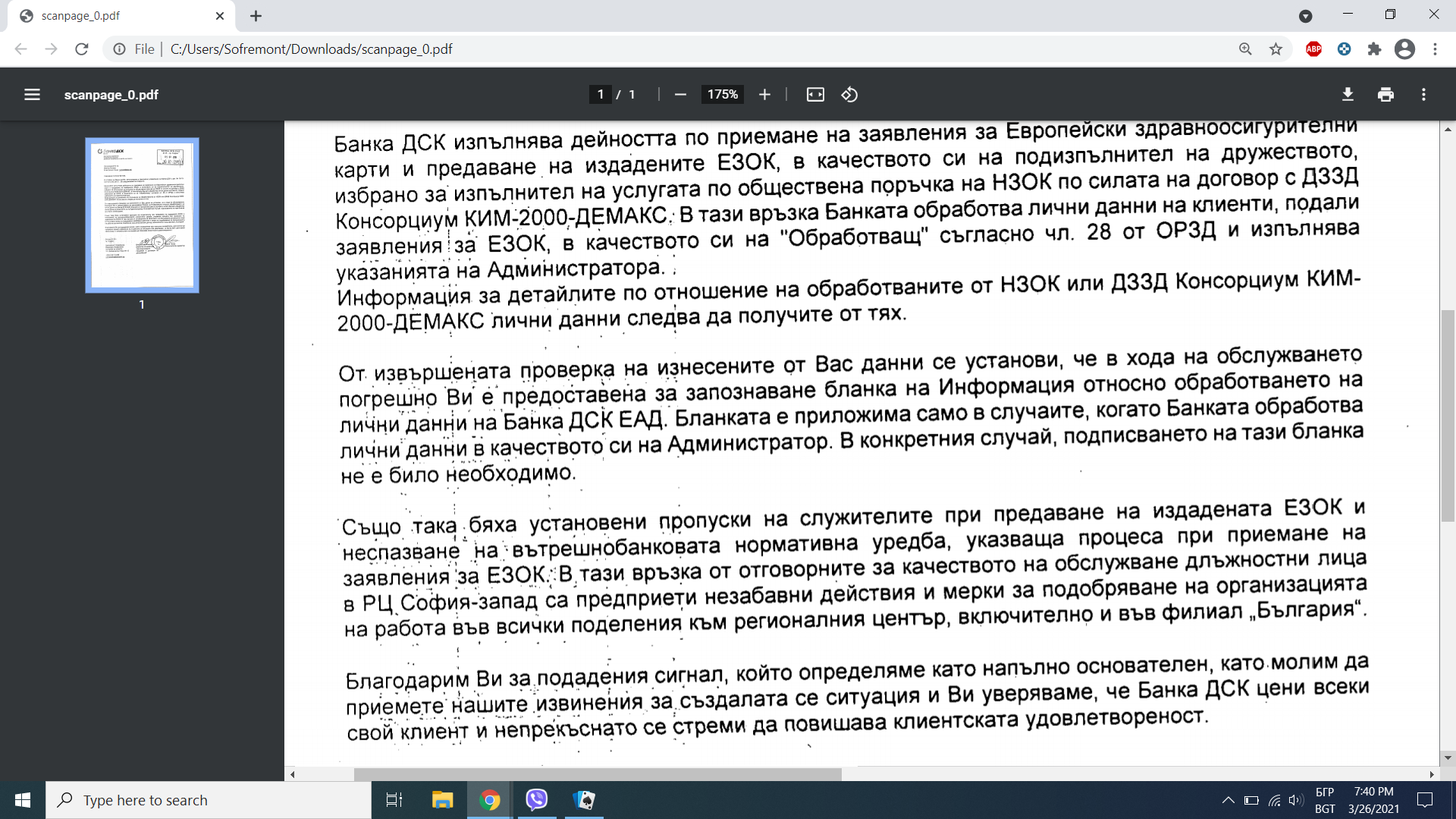Click the fit to page icon
This screenshot has height=819, width=1456.
pos(815,95)
